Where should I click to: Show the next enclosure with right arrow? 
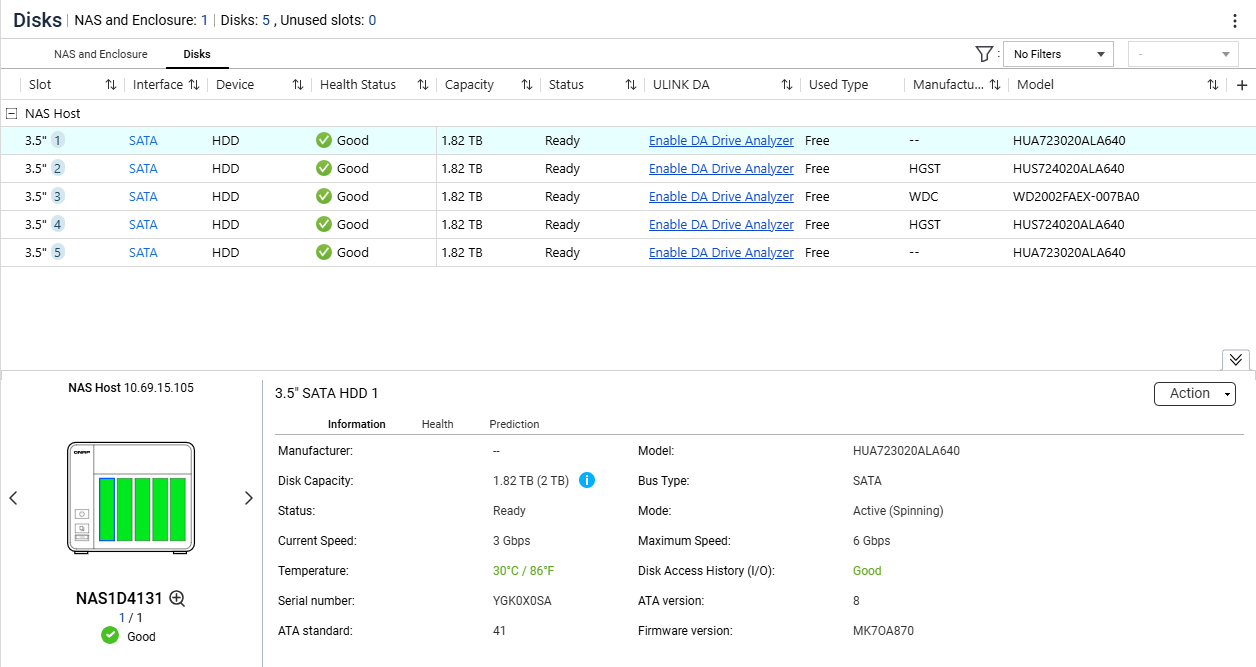[x=249, y=498]
